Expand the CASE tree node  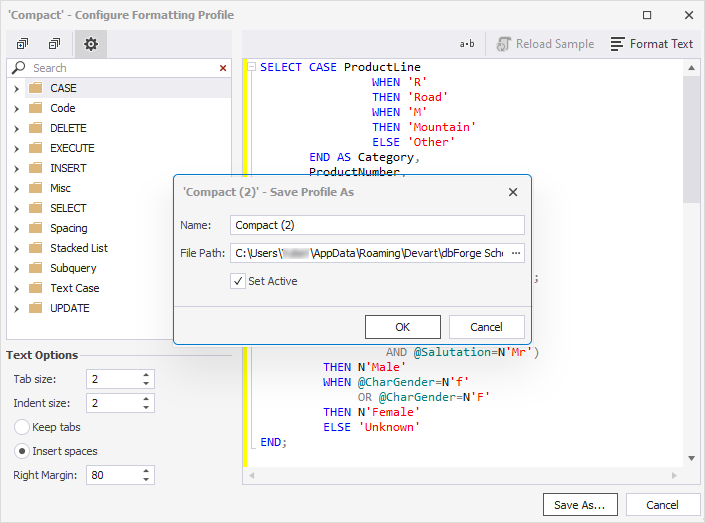17,89
